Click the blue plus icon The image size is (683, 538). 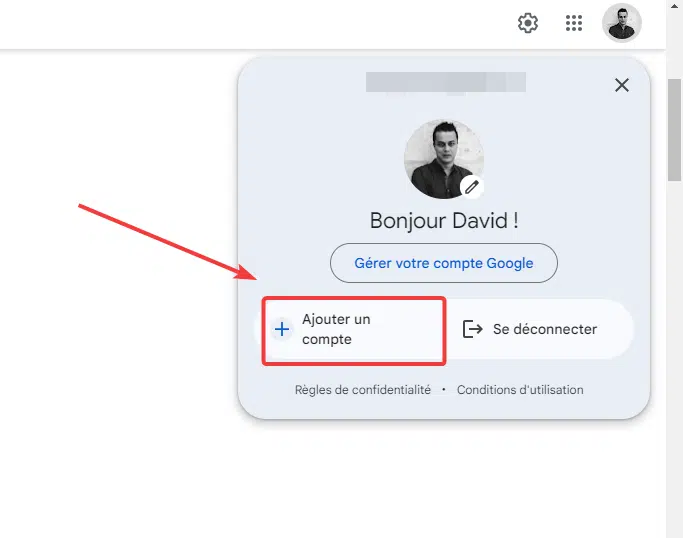282,329
